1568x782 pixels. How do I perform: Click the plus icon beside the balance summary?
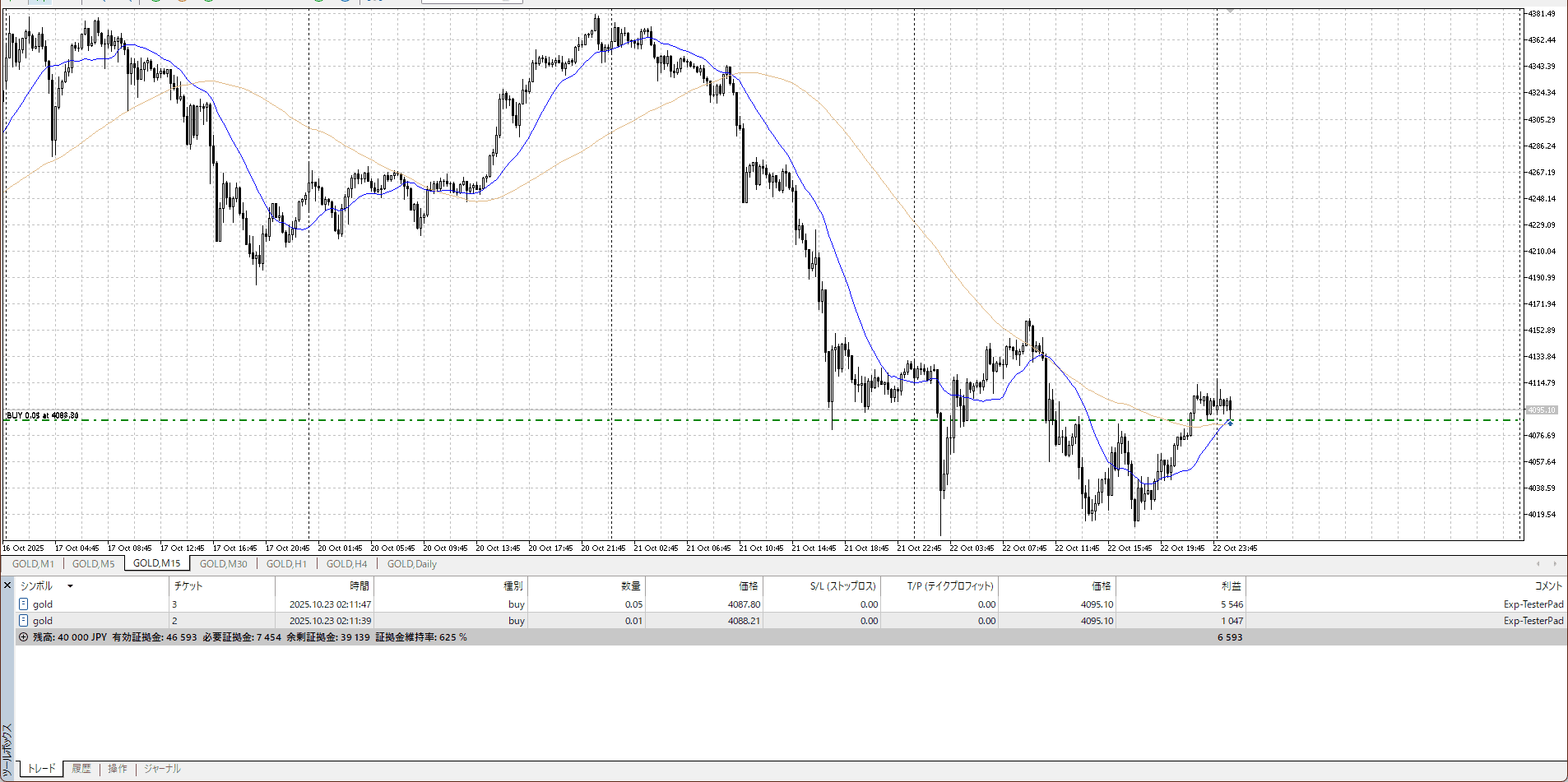pyautogui.click(x=23, y=637)
